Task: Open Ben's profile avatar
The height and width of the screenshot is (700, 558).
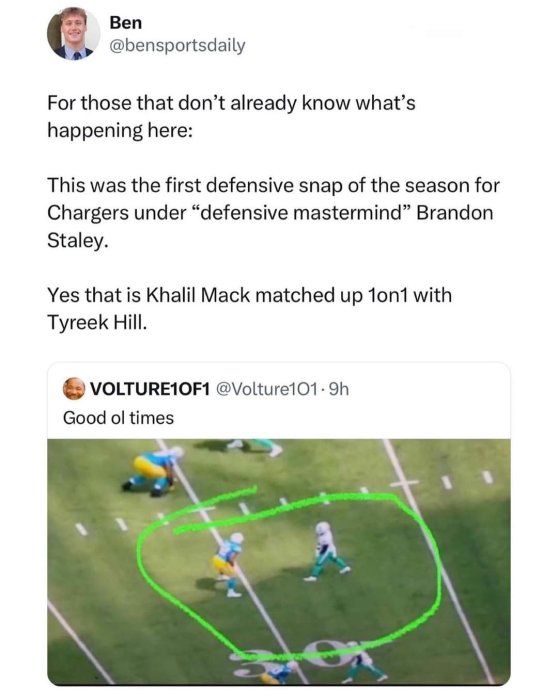Action: 74,34
